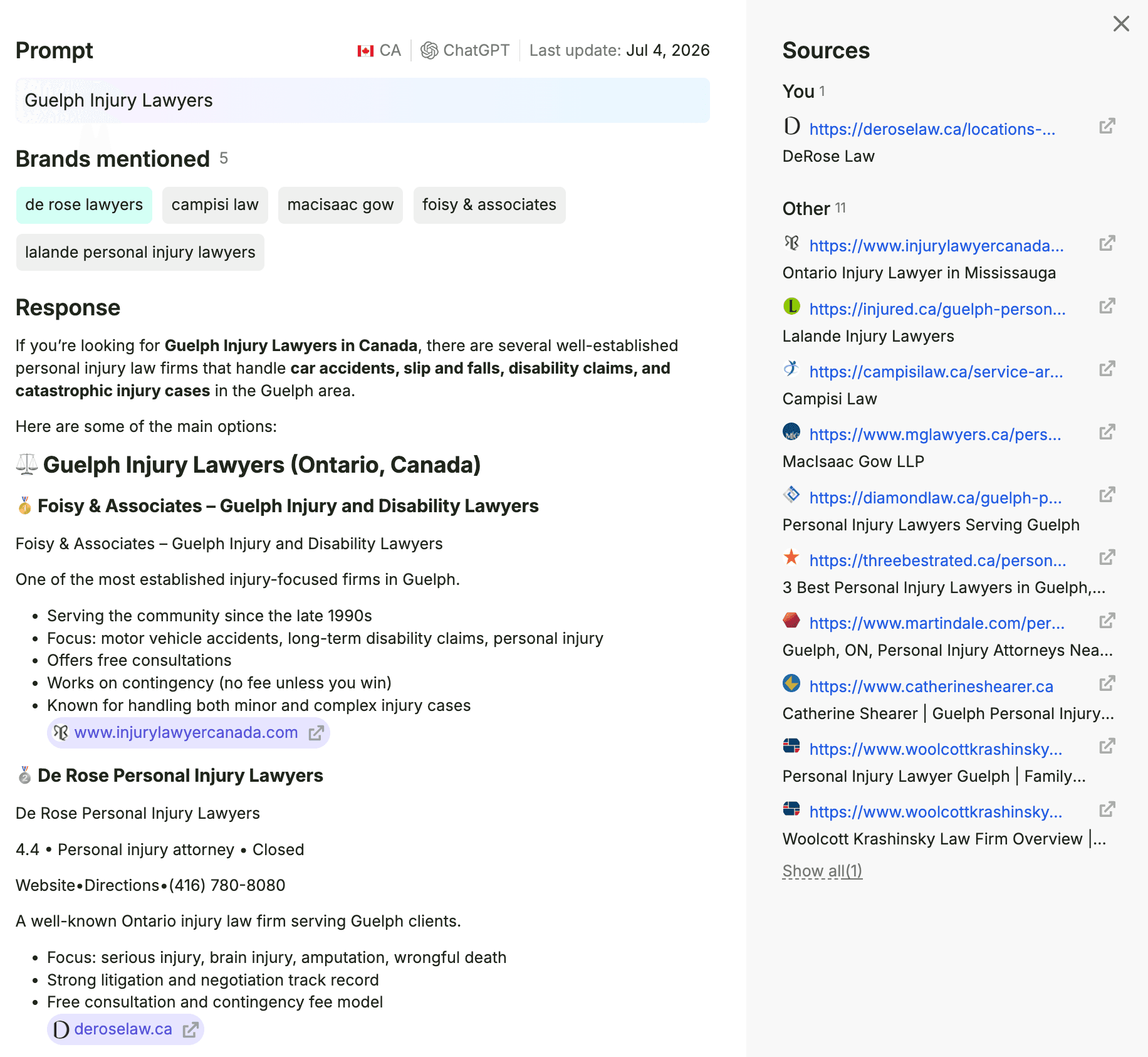The image size is (1148, 1057).
Task: Click the scales of justice emoji icon
Action: coord(27,465)
